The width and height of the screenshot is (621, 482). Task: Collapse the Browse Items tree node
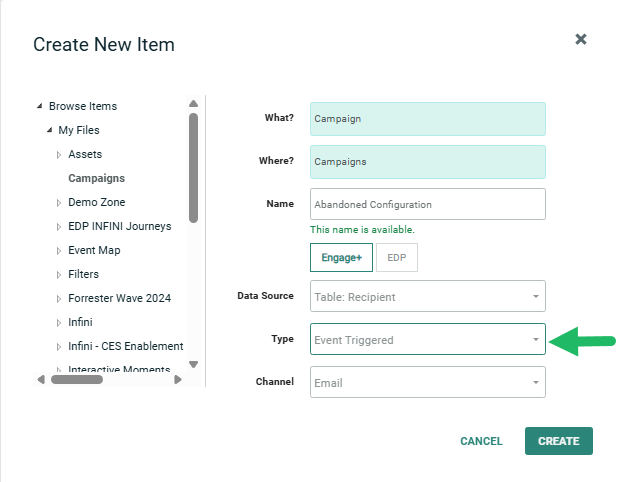tap(39, 106)
